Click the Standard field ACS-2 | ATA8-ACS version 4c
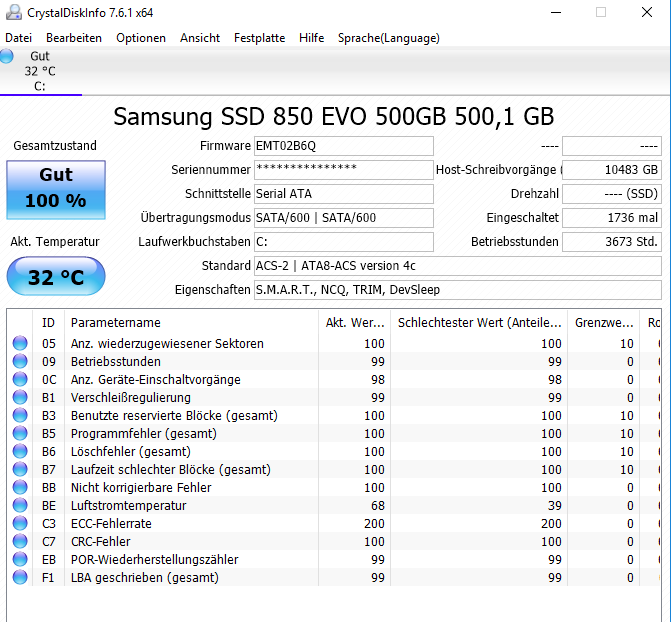Screen dimensions: 671x622 (458, 266)
